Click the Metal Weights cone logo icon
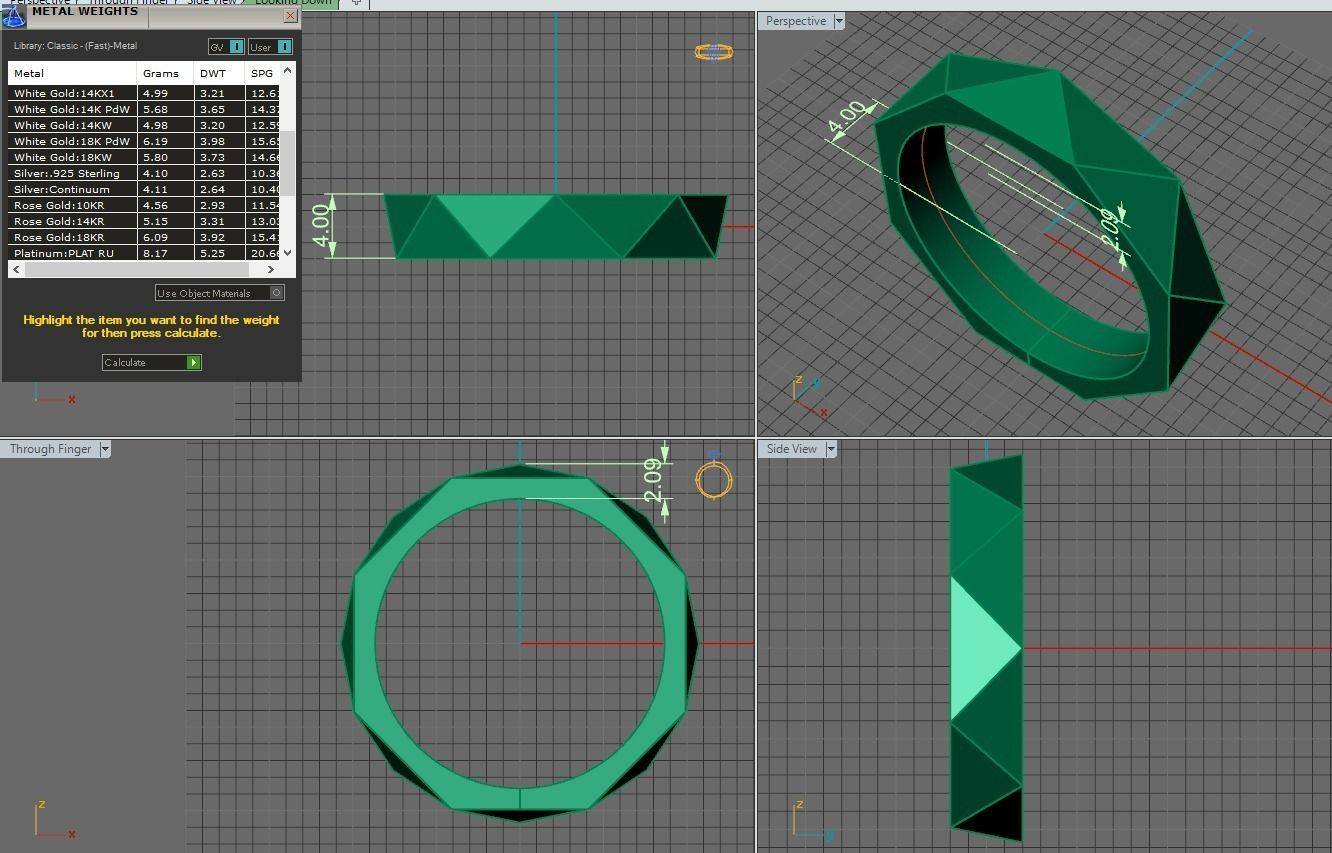The image size is (1332, 853). tap(14, 16)
